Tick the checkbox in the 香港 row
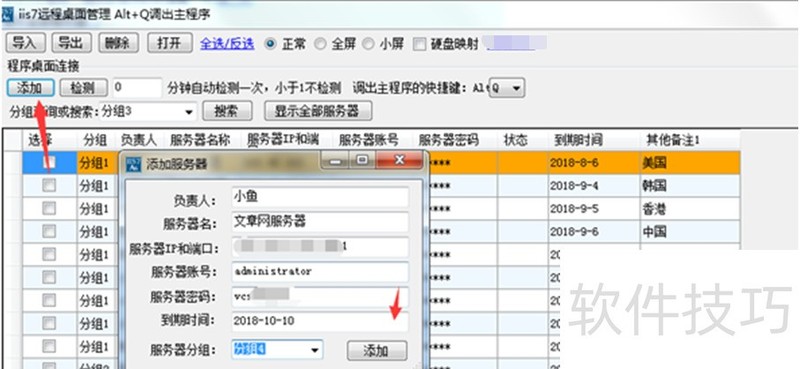 click(49, 209)
